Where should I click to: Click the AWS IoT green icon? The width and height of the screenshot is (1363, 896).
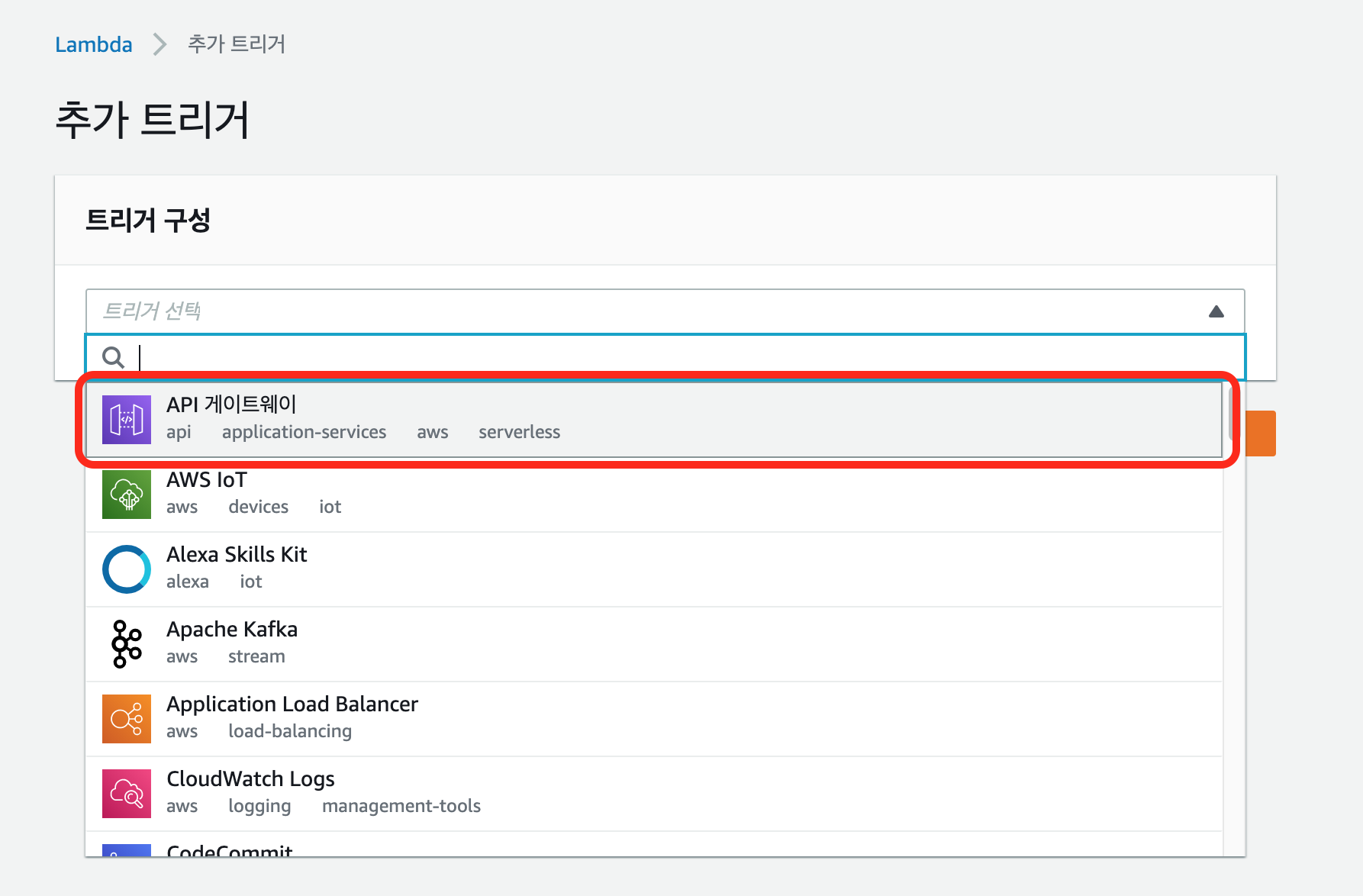pyautogui.click(x=127, y=495)
